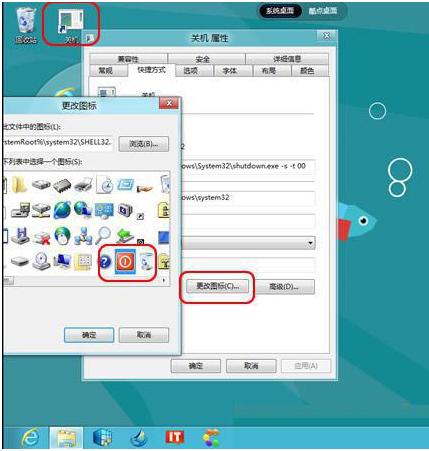Screen dimensions: 429x451
Task: Pick the memory chip icon
Action: pyautogui.click(x=62, y=185)
